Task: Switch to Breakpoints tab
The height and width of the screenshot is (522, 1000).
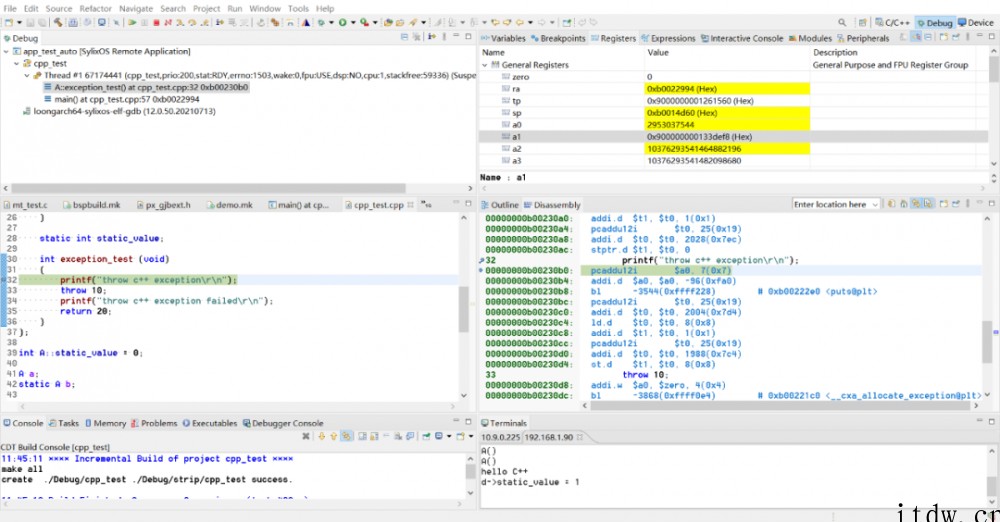Action: [558, 38]
